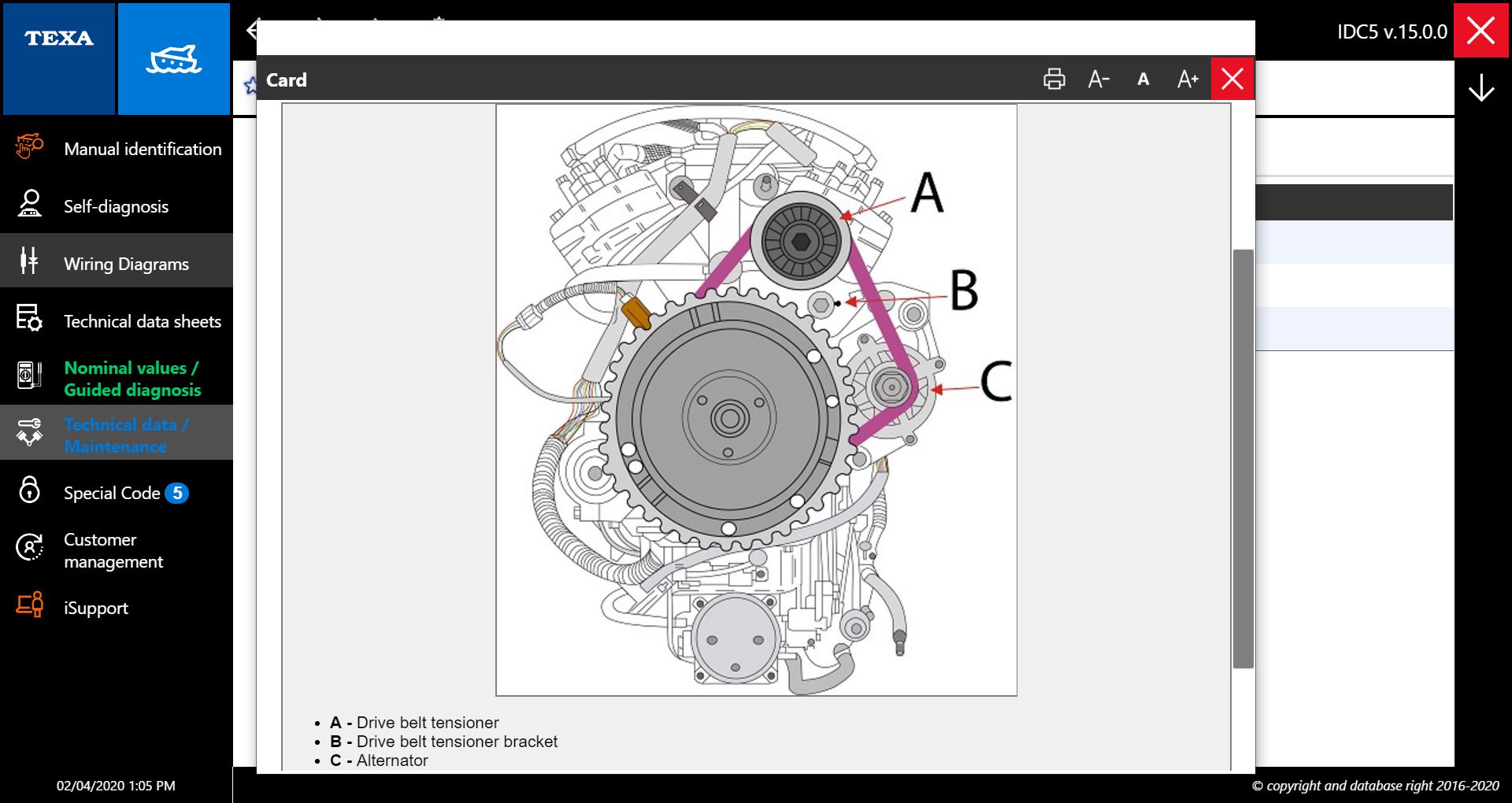
Task: Click the Special Code notification badge 5
Action: [177, 493]
